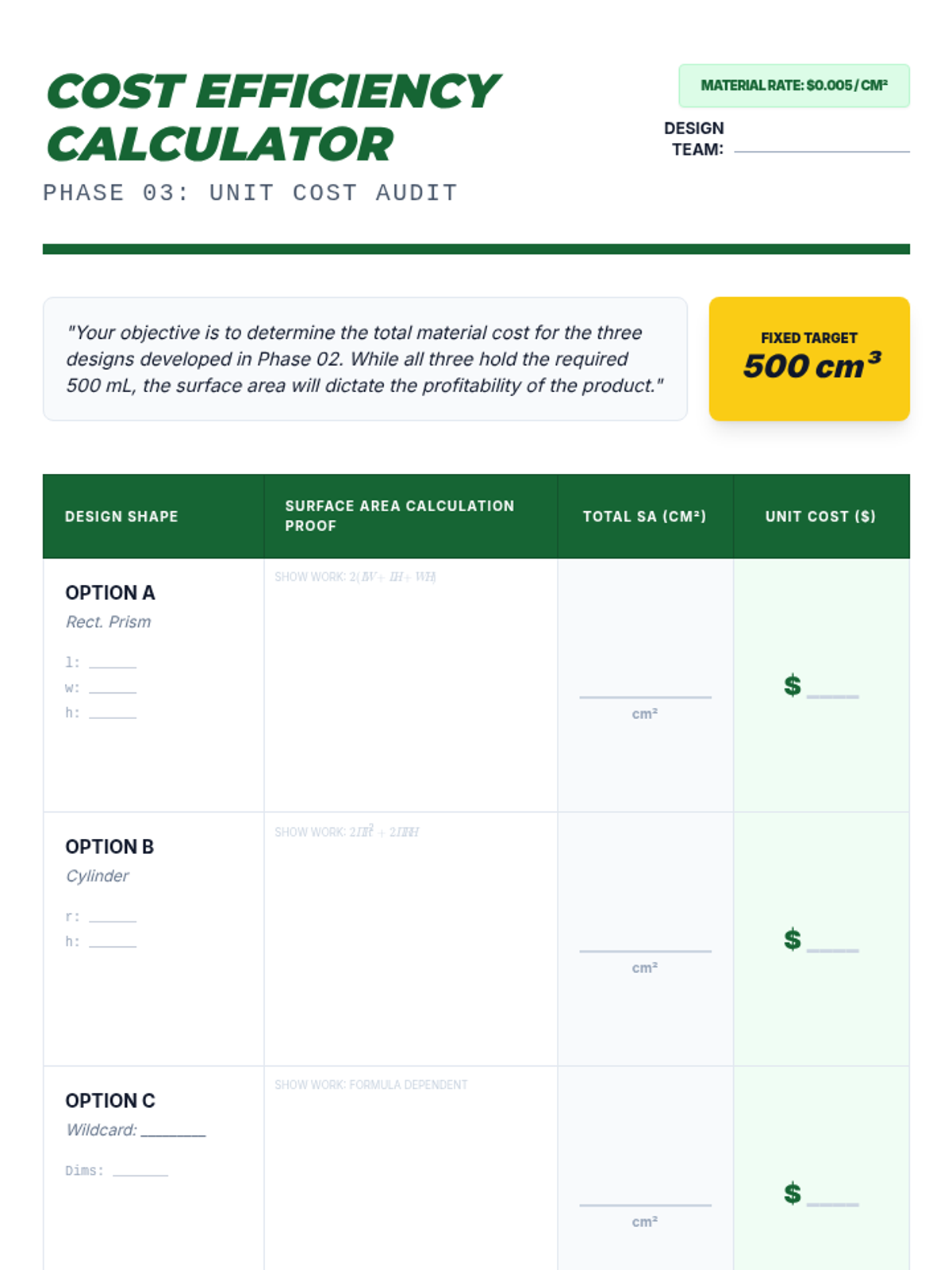The width and height of the screenshot is (952, 1270).
Task: Click the Cost Efficiency Calculator title
Action: click(271, 117)
